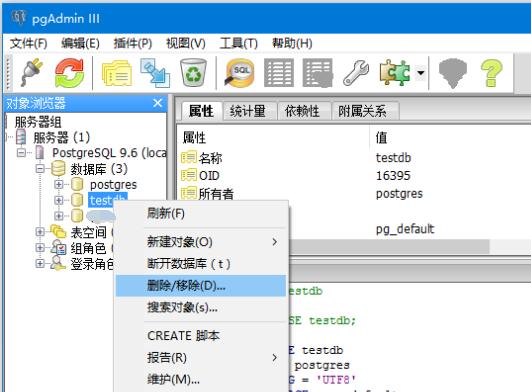
Task: Click the OID property row
Action: point(354,175)
